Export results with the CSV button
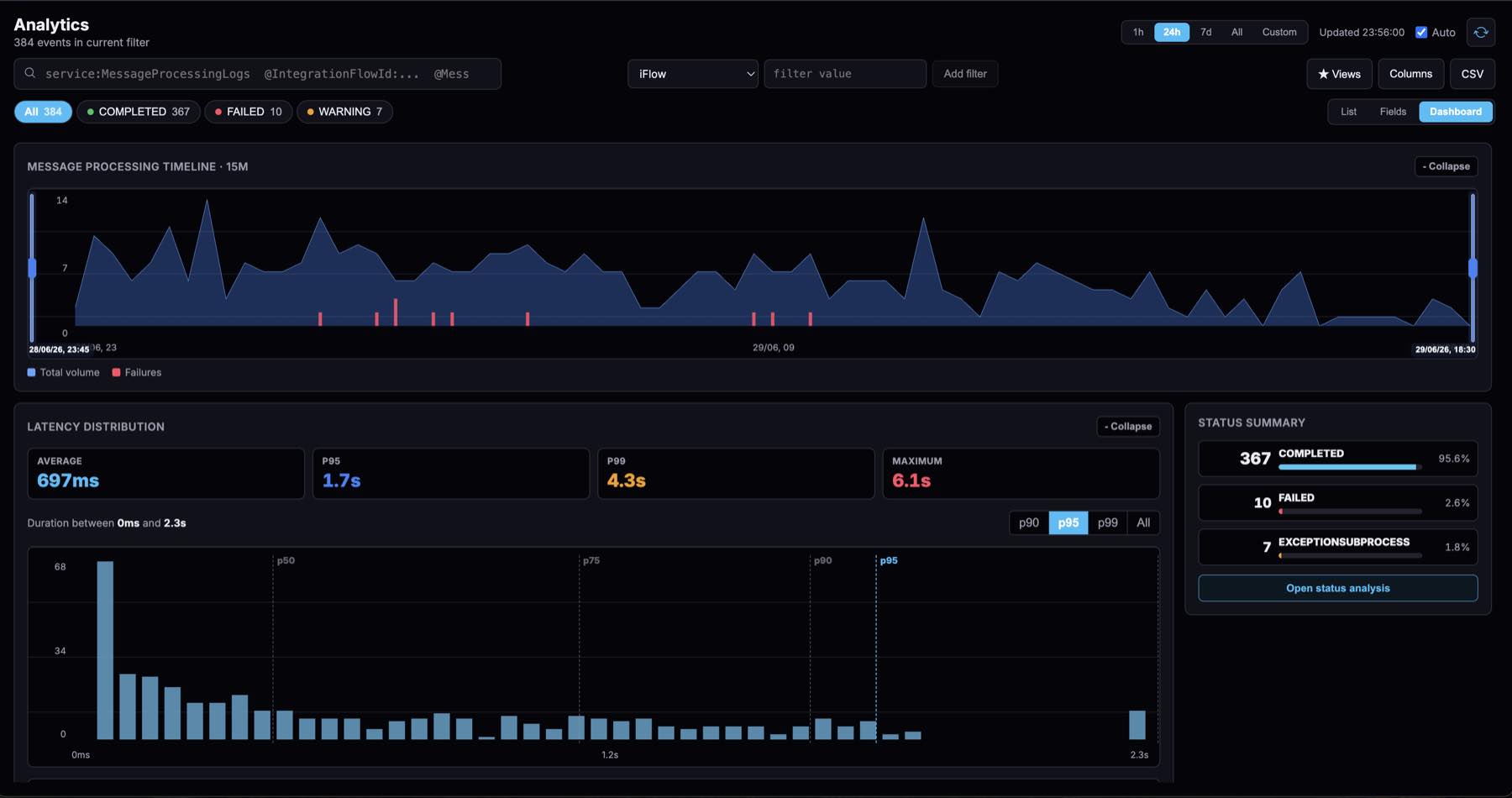The width and height of the screenshot is (1512, 798). pos(1472,74)
